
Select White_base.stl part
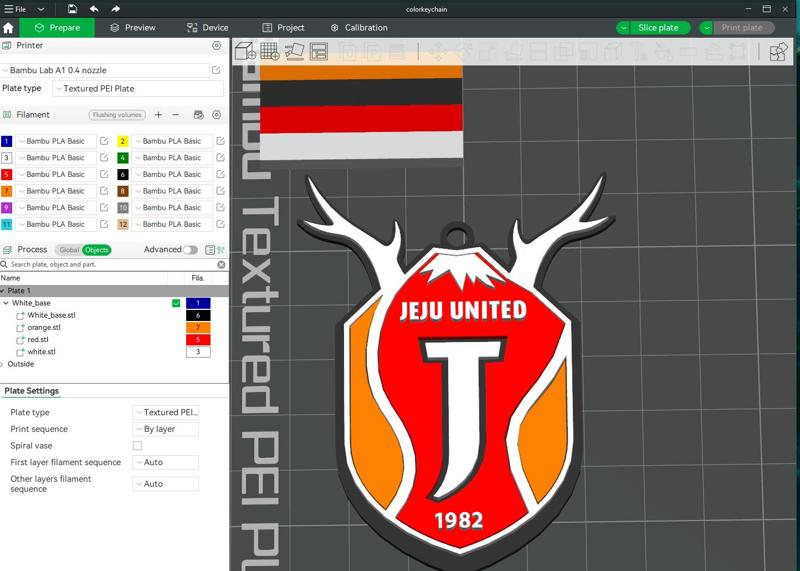[51, 315]
